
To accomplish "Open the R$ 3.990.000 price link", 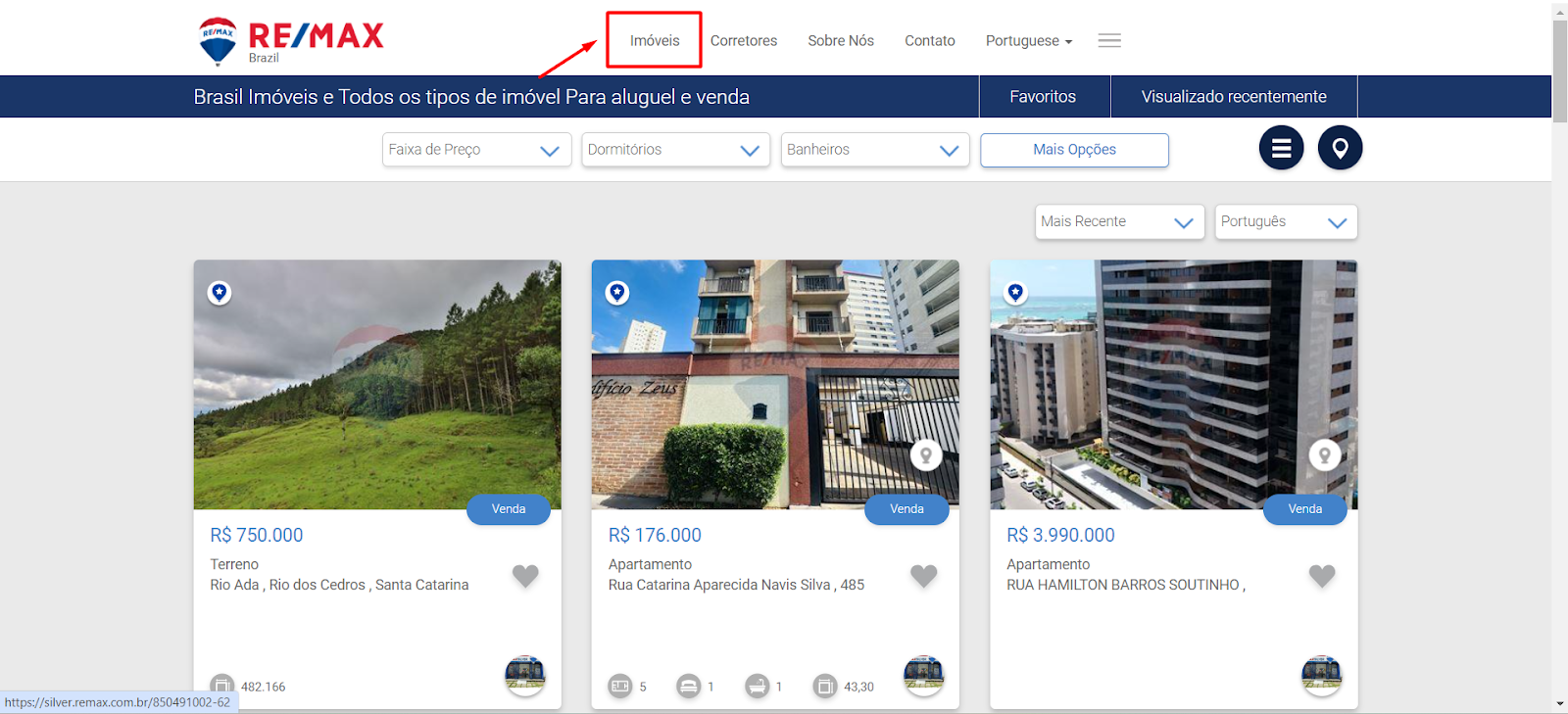I will (1060, 536).
